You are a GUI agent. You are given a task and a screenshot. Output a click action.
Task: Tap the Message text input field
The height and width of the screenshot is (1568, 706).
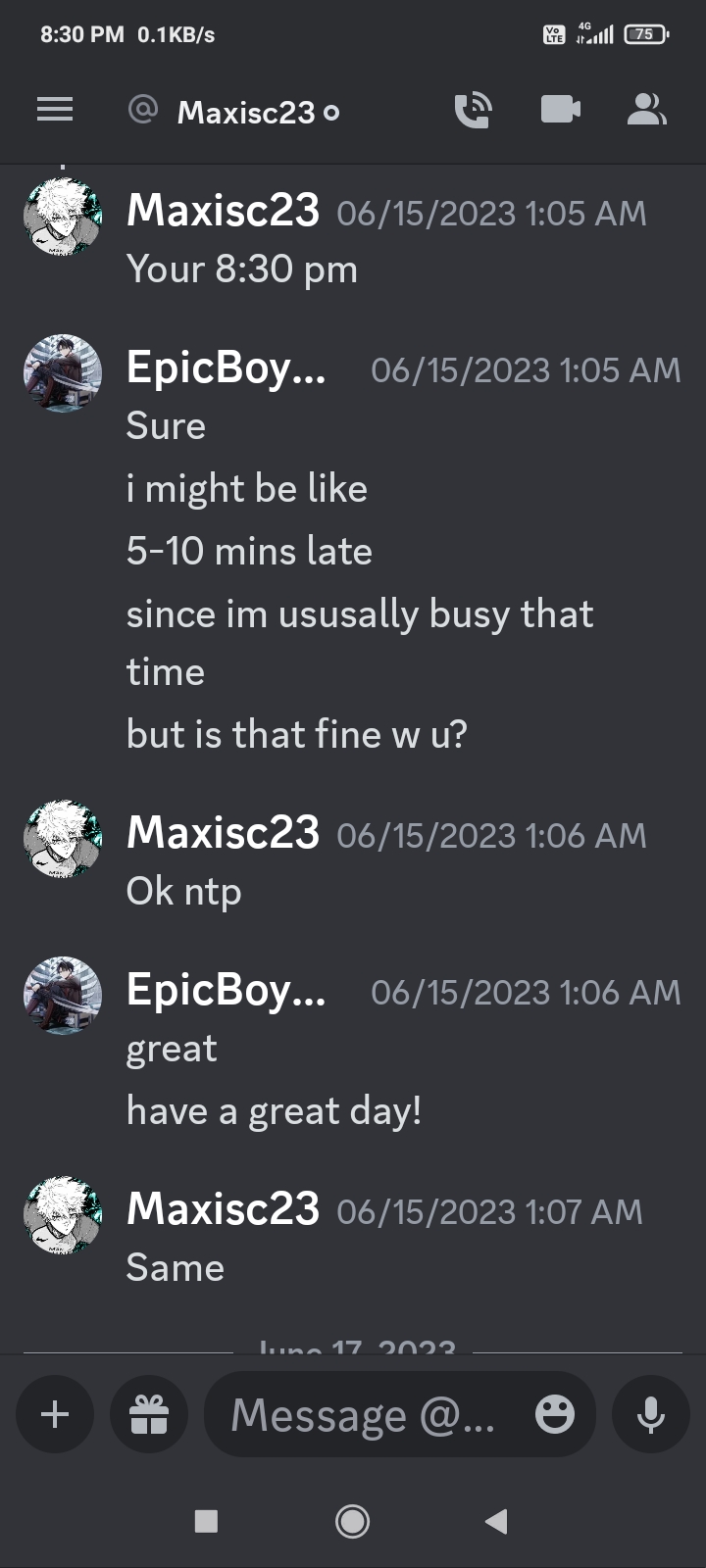click(363, 1414)
